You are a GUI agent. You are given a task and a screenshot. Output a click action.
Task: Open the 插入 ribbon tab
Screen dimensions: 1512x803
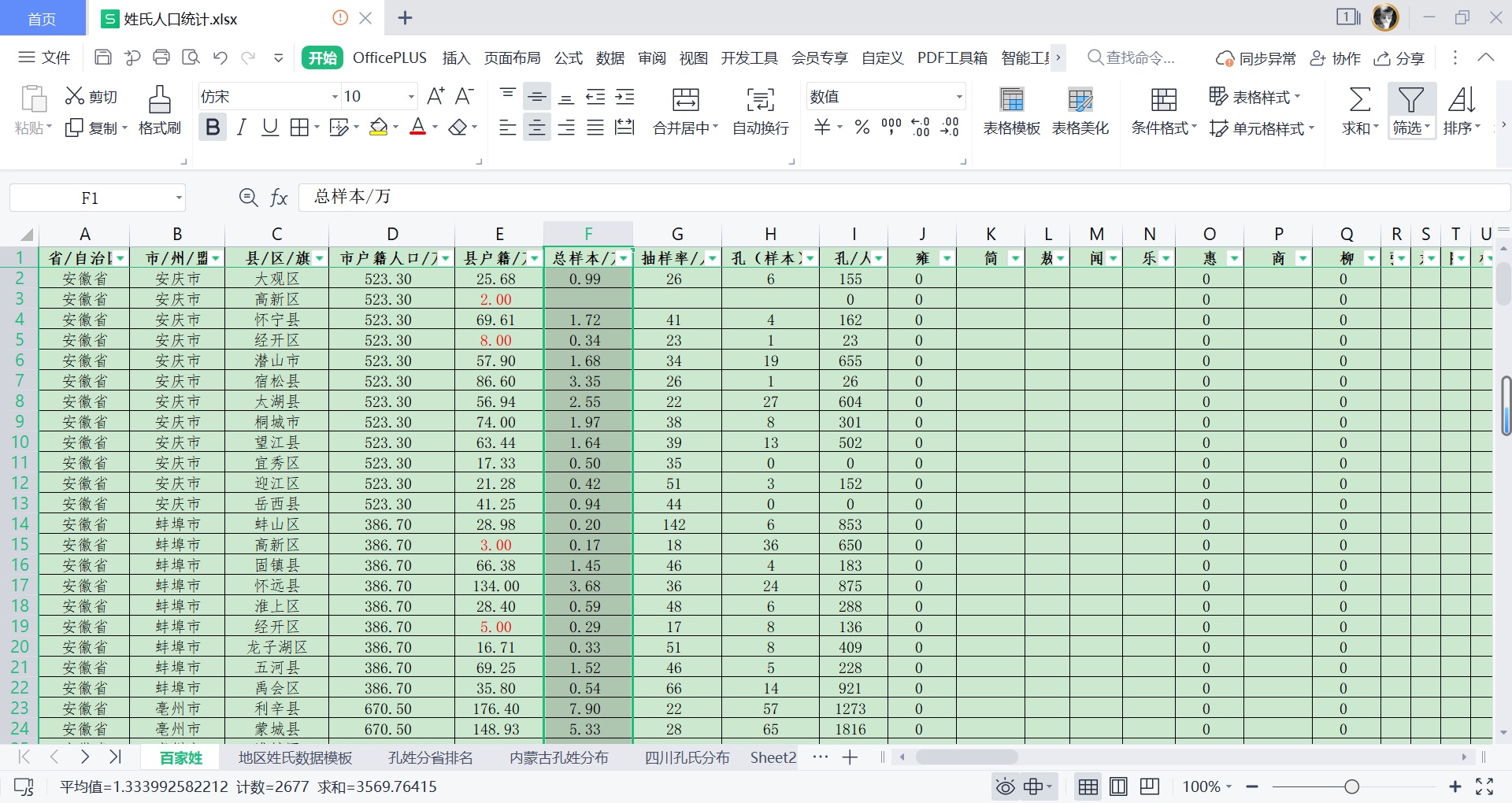point(456,57)
